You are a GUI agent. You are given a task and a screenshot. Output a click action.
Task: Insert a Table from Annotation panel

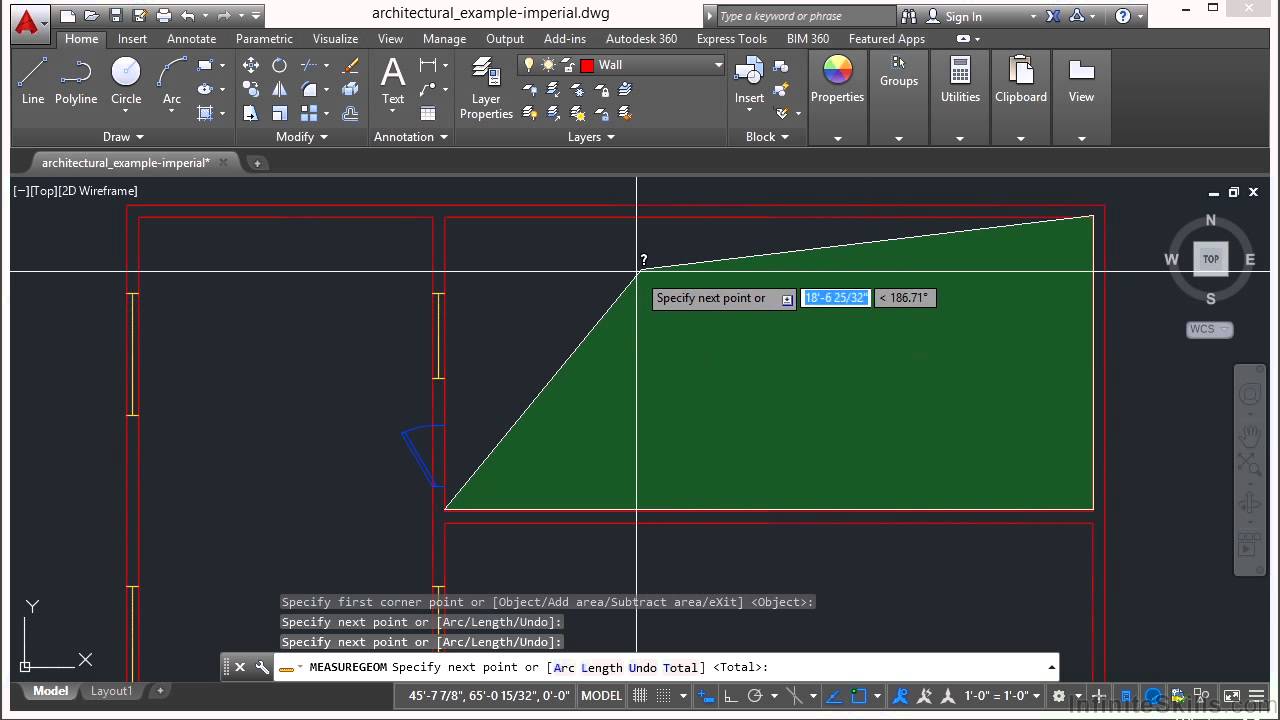428,113
